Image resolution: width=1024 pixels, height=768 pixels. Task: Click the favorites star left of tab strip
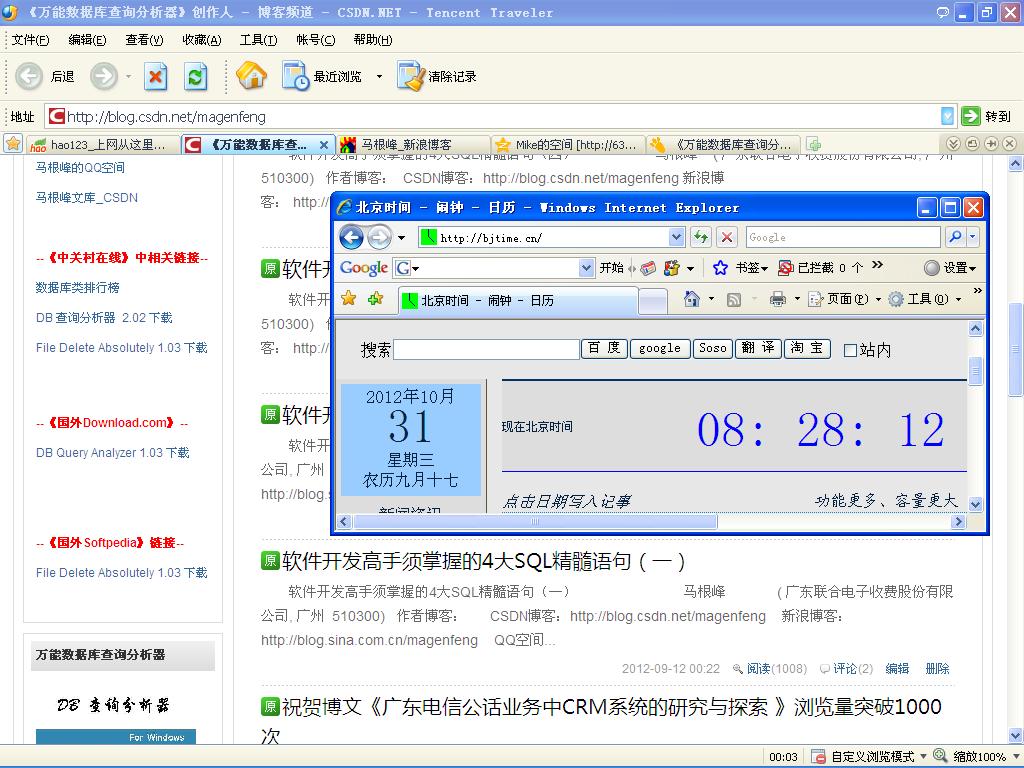coord(12,143)
